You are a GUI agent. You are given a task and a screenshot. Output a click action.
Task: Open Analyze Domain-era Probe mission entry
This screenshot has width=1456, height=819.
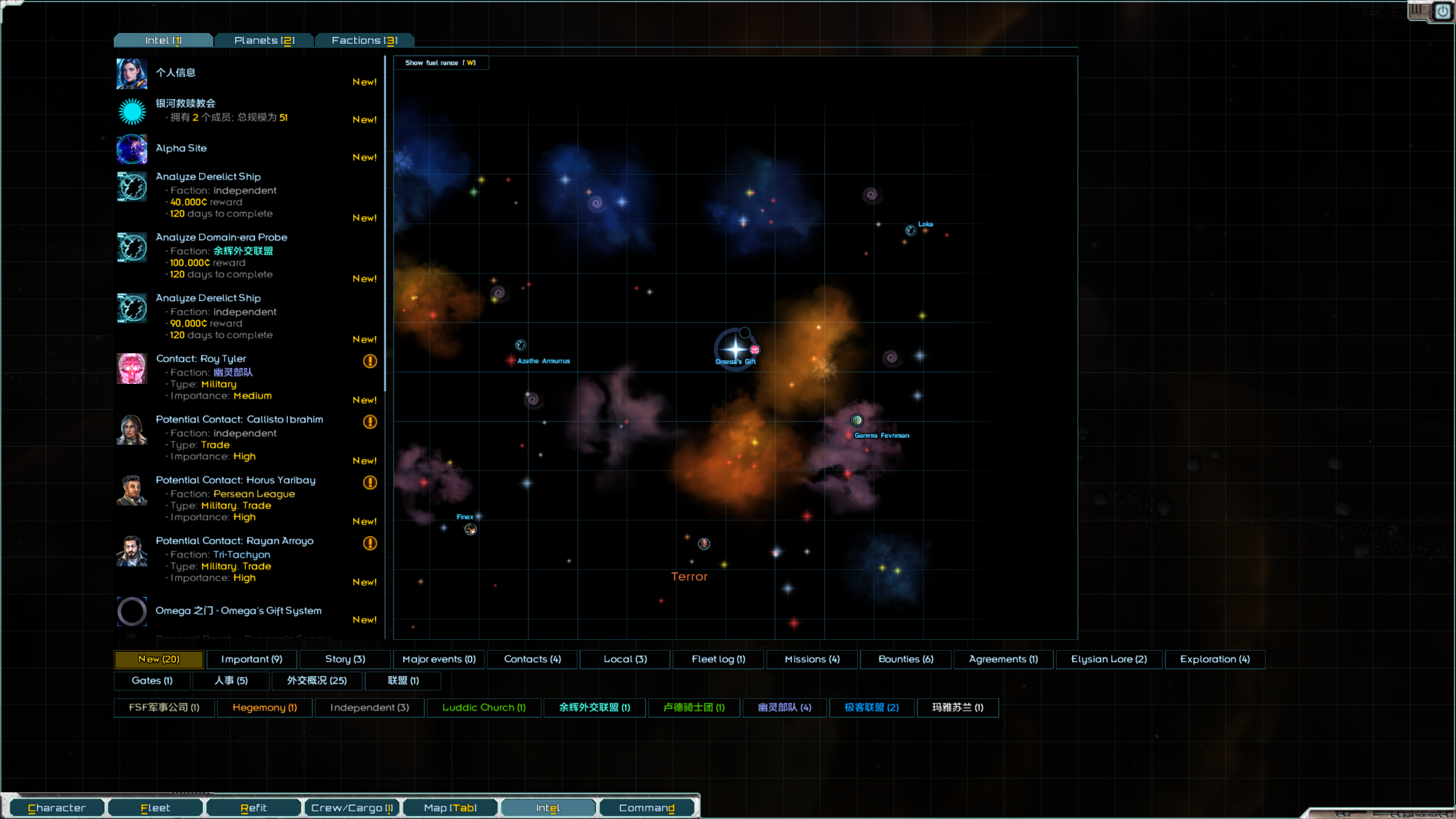(x=221, y=237)
